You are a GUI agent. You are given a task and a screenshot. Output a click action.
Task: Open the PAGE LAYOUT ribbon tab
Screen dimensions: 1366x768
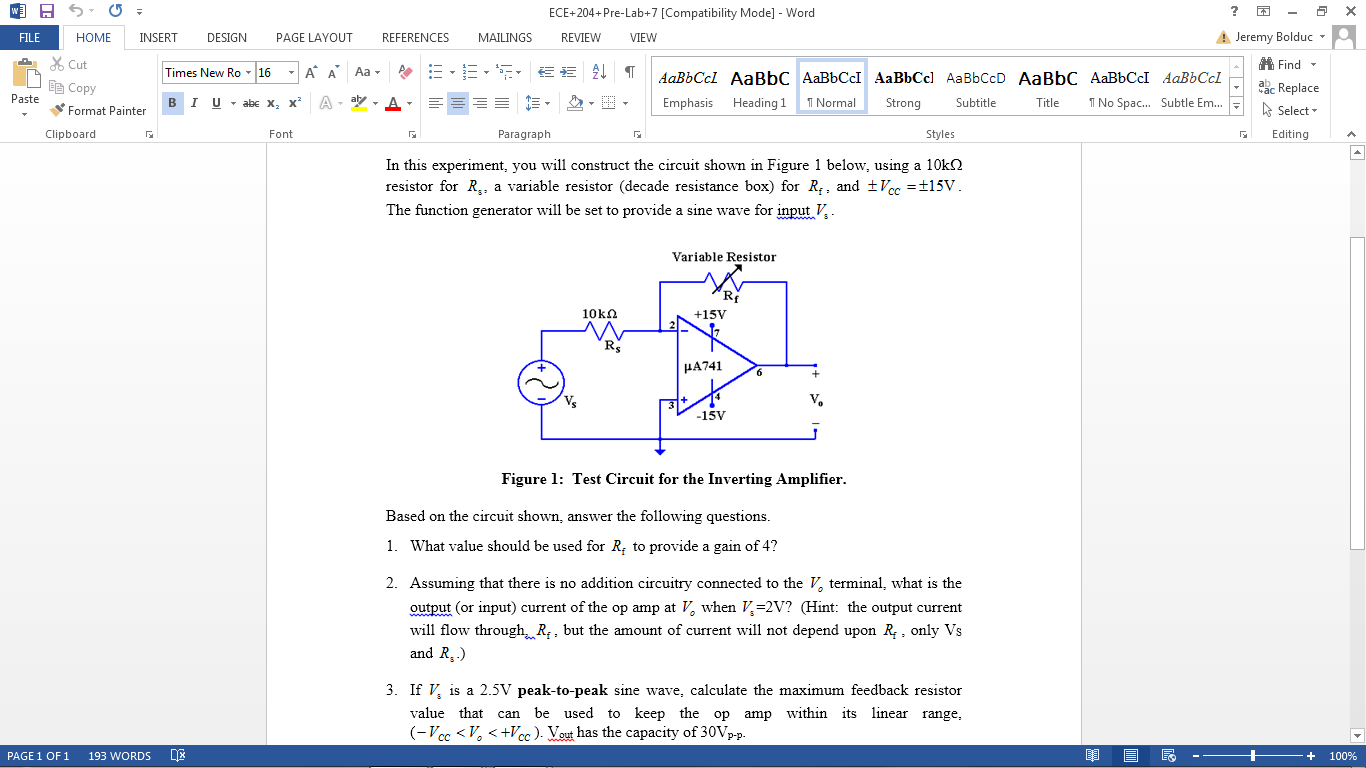click(x=314, y=37)
